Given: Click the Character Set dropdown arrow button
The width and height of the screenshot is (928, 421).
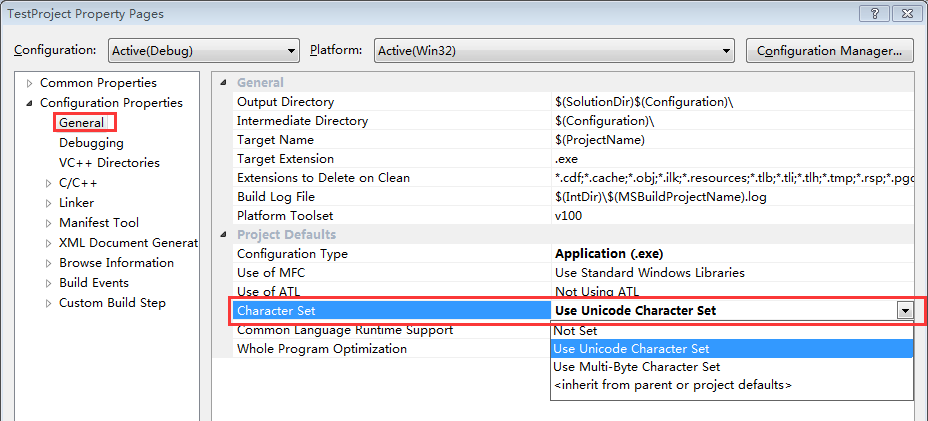Looking at the screenshot, I should (904, 311).
